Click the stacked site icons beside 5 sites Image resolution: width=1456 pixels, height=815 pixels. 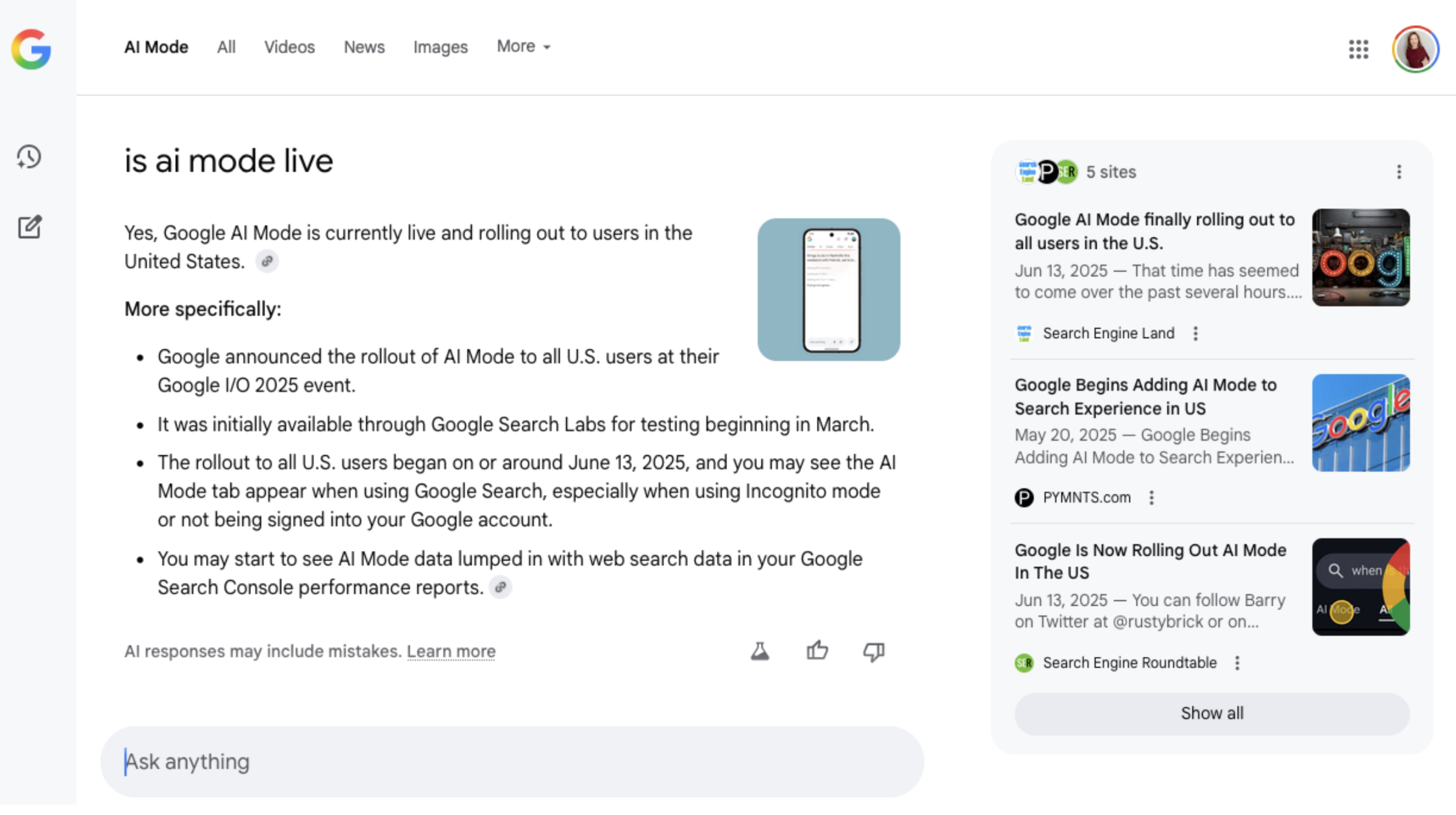[1047, 172]
